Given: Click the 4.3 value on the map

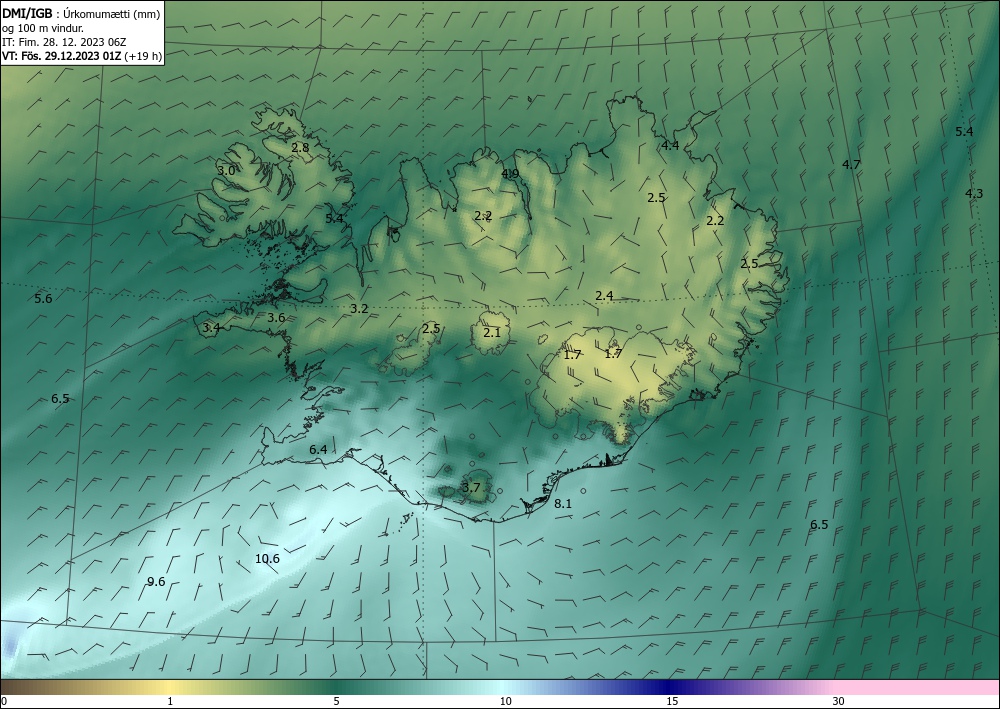Looking at the screenshot, I should pyautogui.click(x=974, y=193).
